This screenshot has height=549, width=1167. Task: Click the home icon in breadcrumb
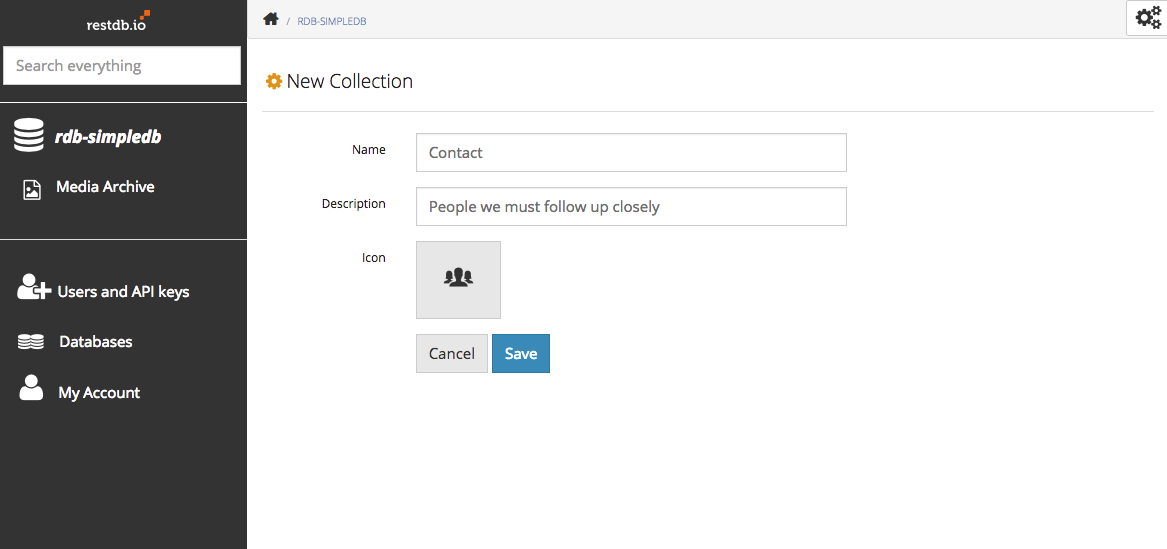[x=270, y=19]
